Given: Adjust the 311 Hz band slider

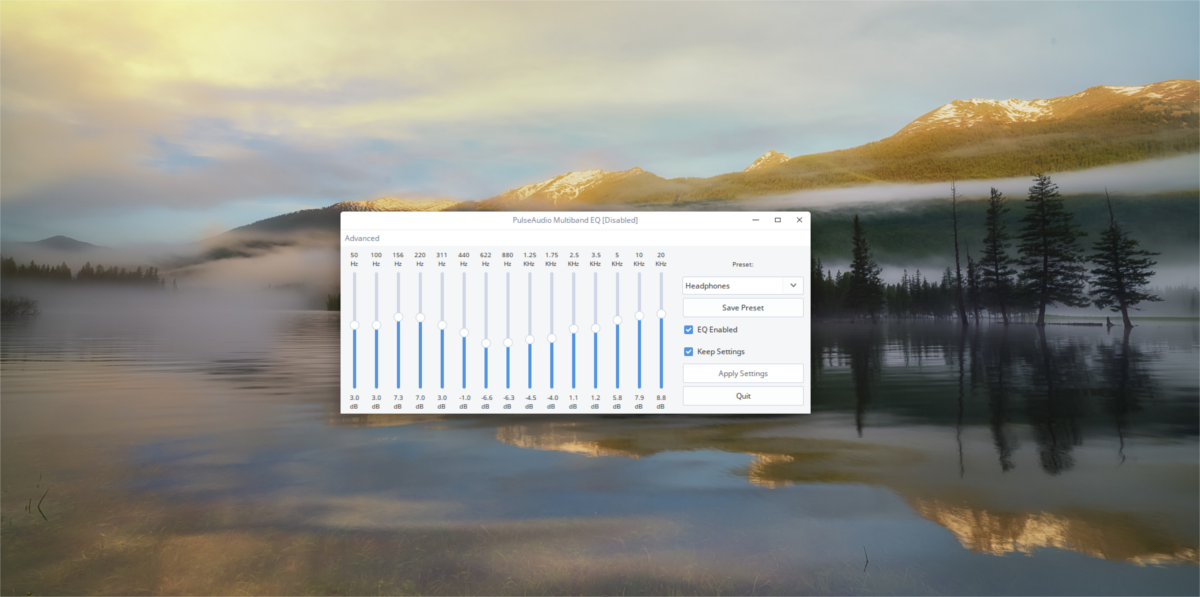Looking at the screenshot, I should 442,325.
